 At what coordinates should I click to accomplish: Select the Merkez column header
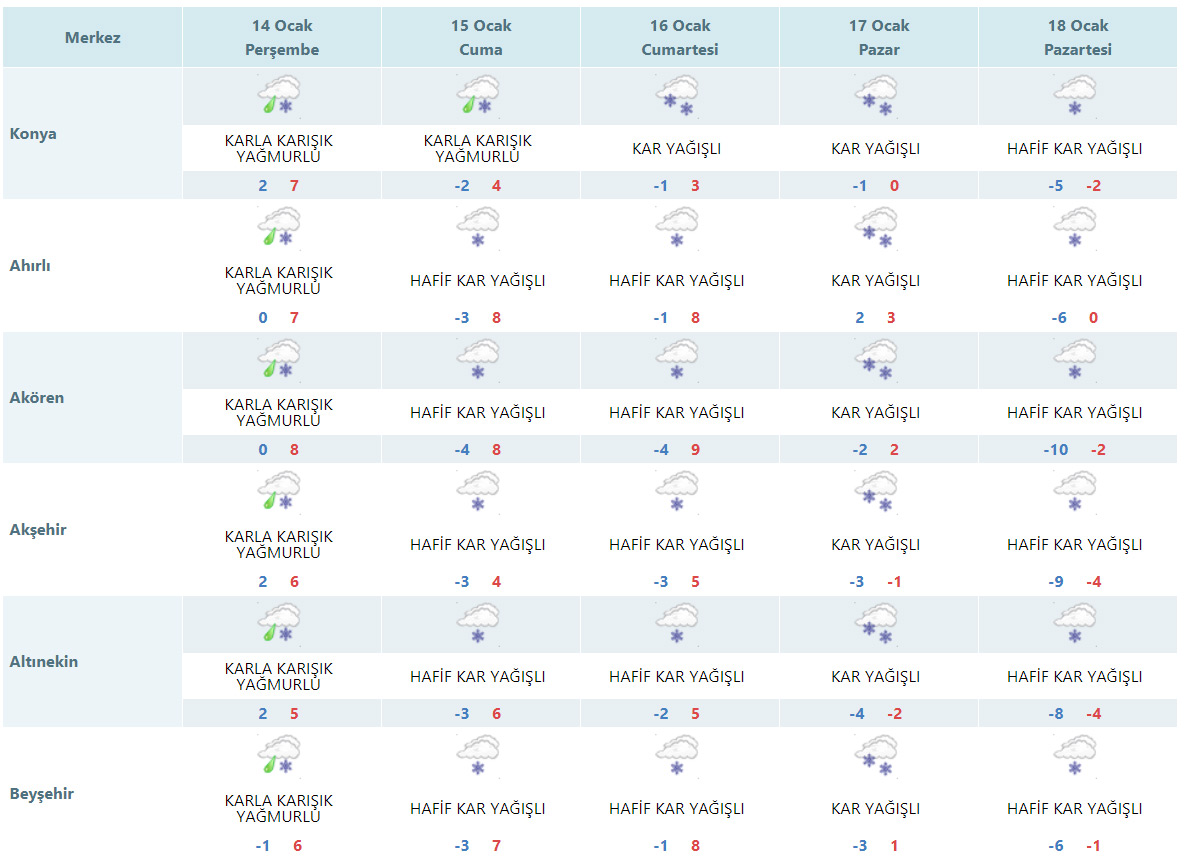click(93, 38)
